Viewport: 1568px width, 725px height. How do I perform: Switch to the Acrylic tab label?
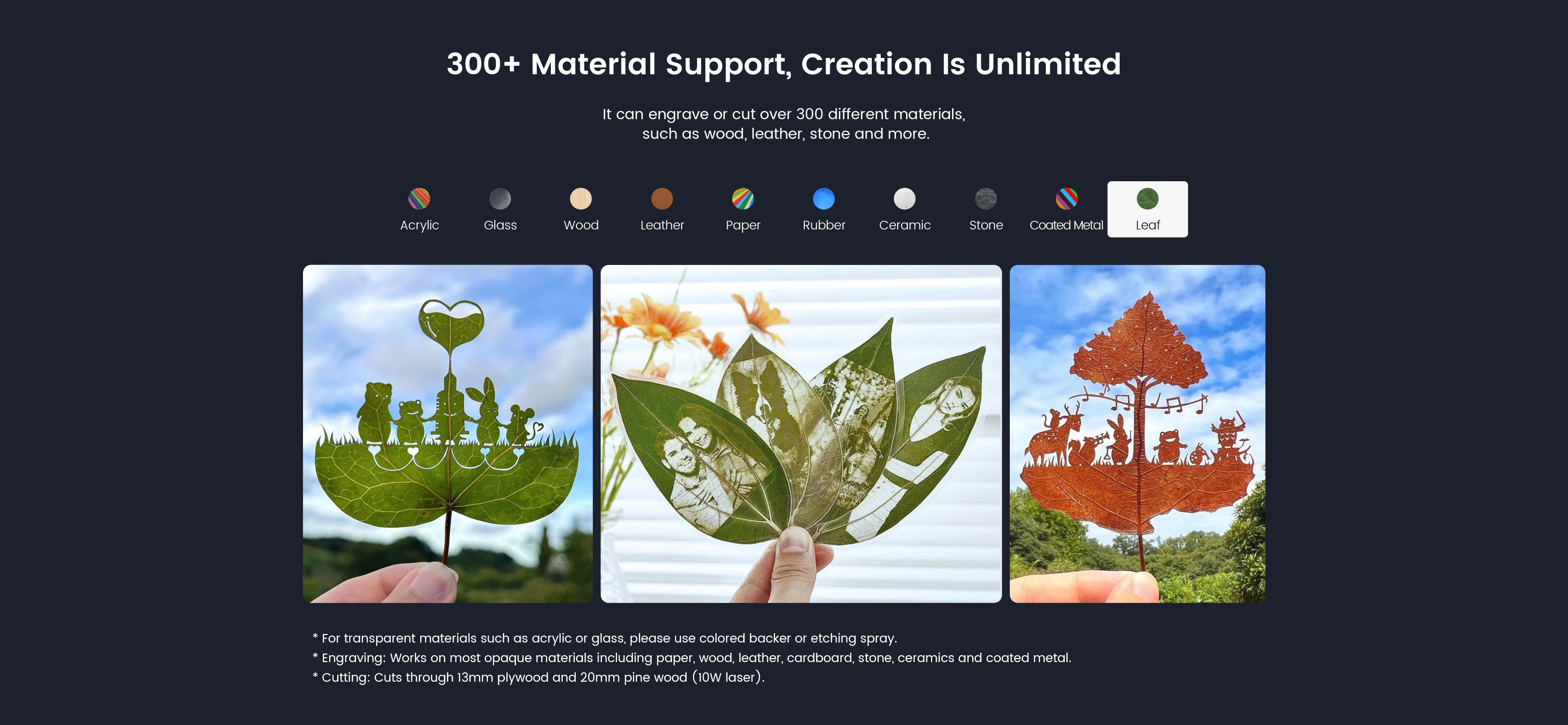pos(419,225)
